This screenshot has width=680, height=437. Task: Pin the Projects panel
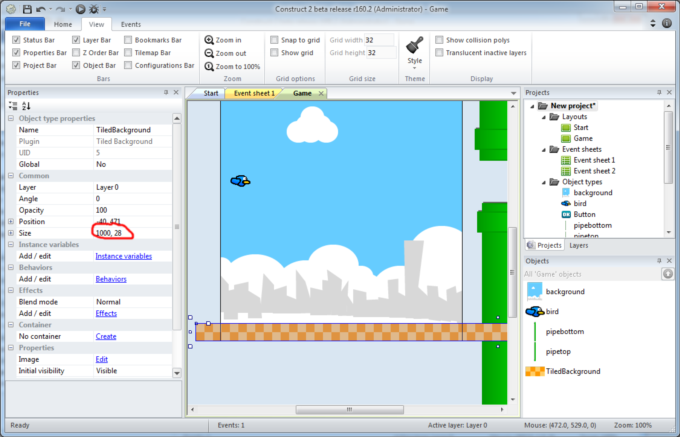[x=659, y=92]
